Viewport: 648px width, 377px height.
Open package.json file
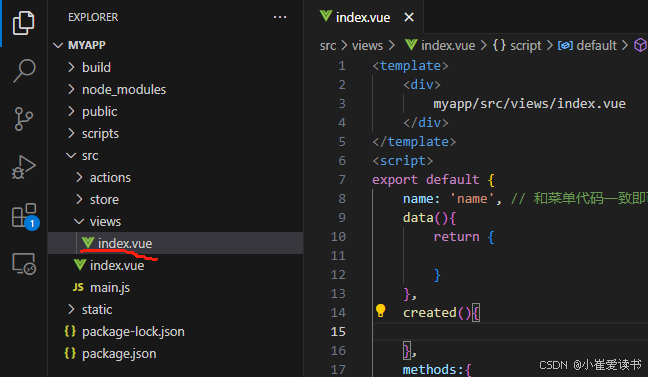119,353
